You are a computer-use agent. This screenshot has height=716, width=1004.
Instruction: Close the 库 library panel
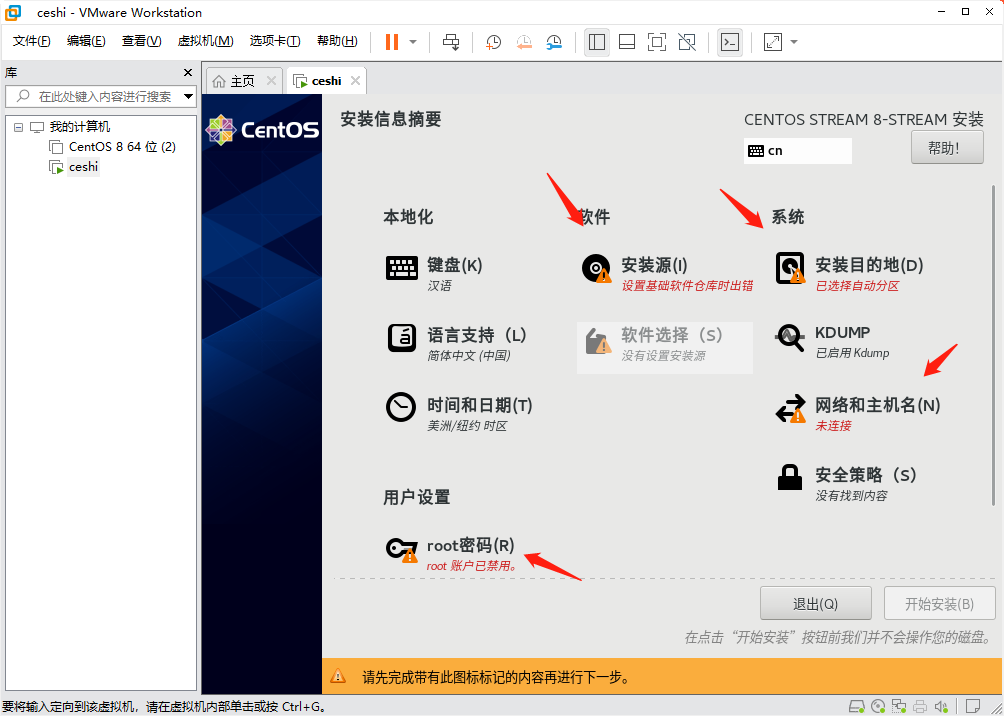[x=188, y=72]
